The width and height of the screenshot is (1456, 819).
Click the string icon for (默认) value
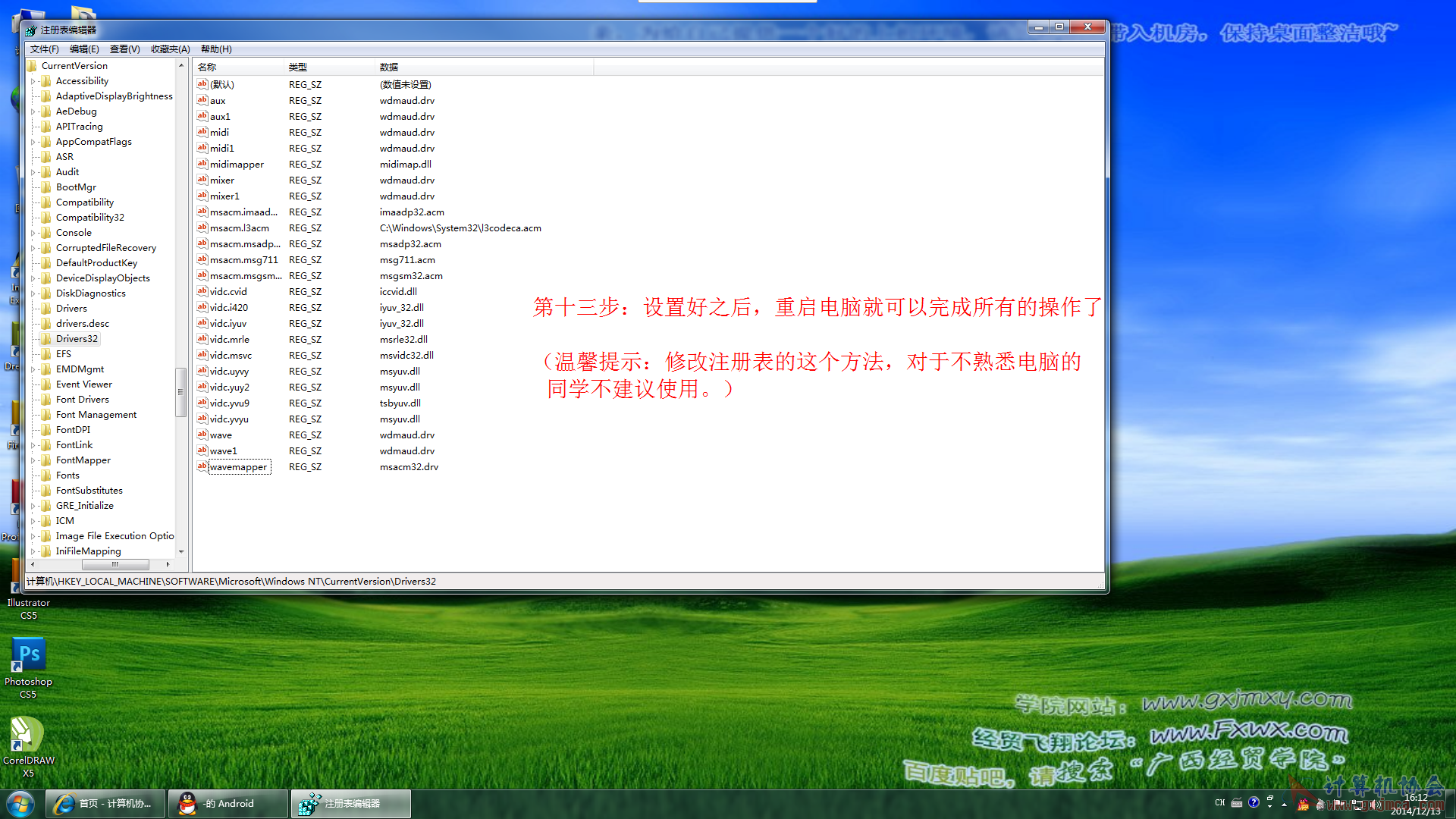click(x=202, y=84)
